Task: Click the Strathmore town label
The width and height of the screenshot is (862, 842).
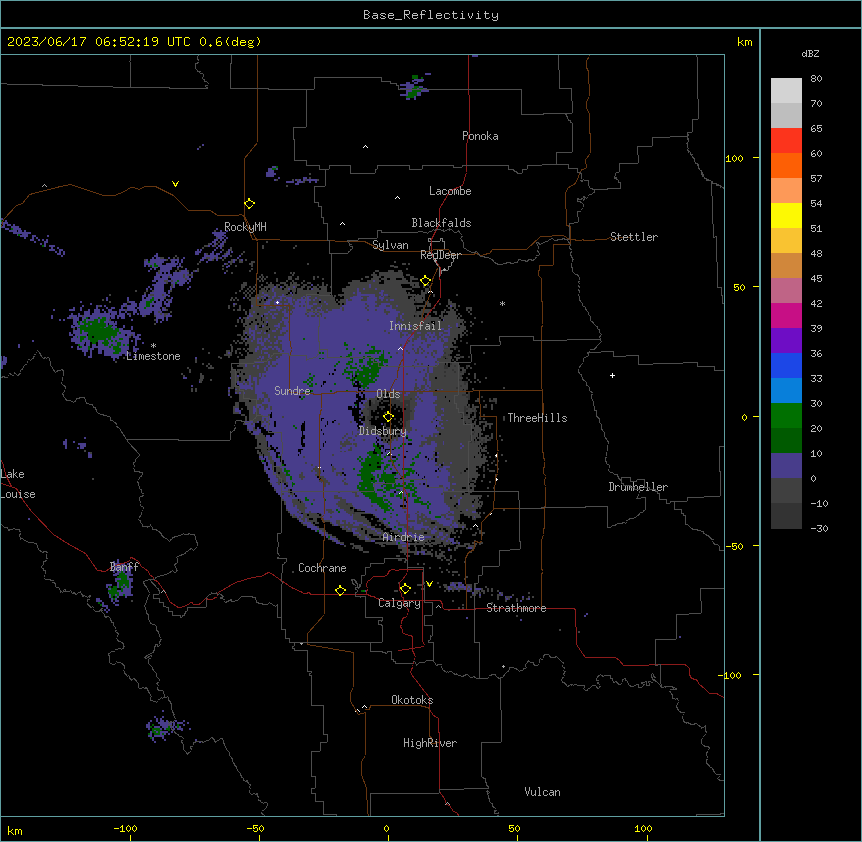Action: tap(516, 608)
